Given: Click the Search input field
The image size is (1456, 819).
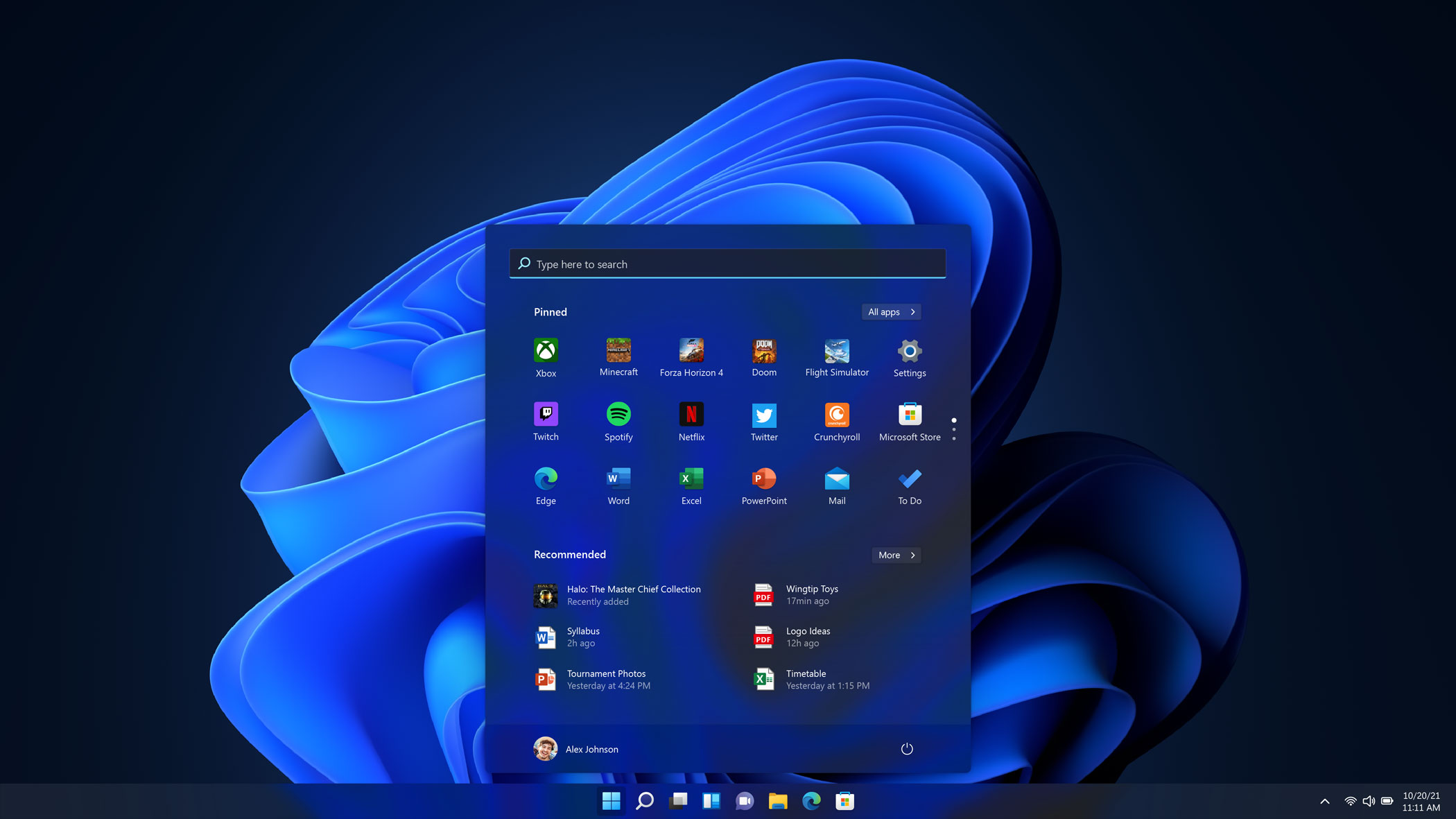Looking at the screenshot, I should pos(728,263).
